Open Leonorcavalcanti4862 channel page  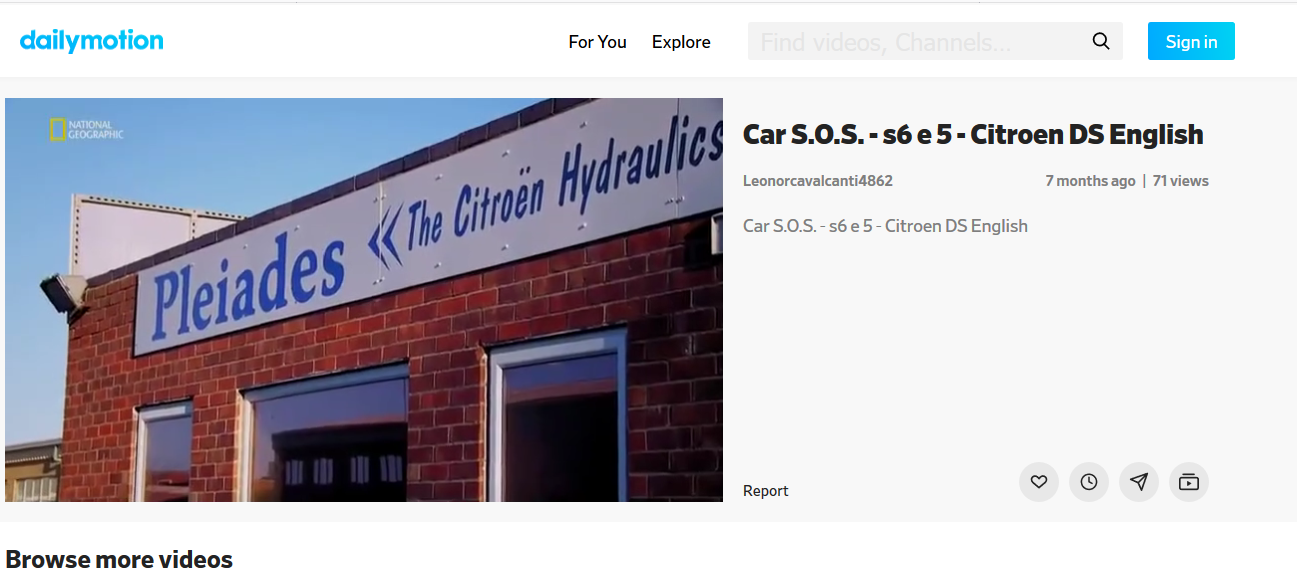coord(818,181)
